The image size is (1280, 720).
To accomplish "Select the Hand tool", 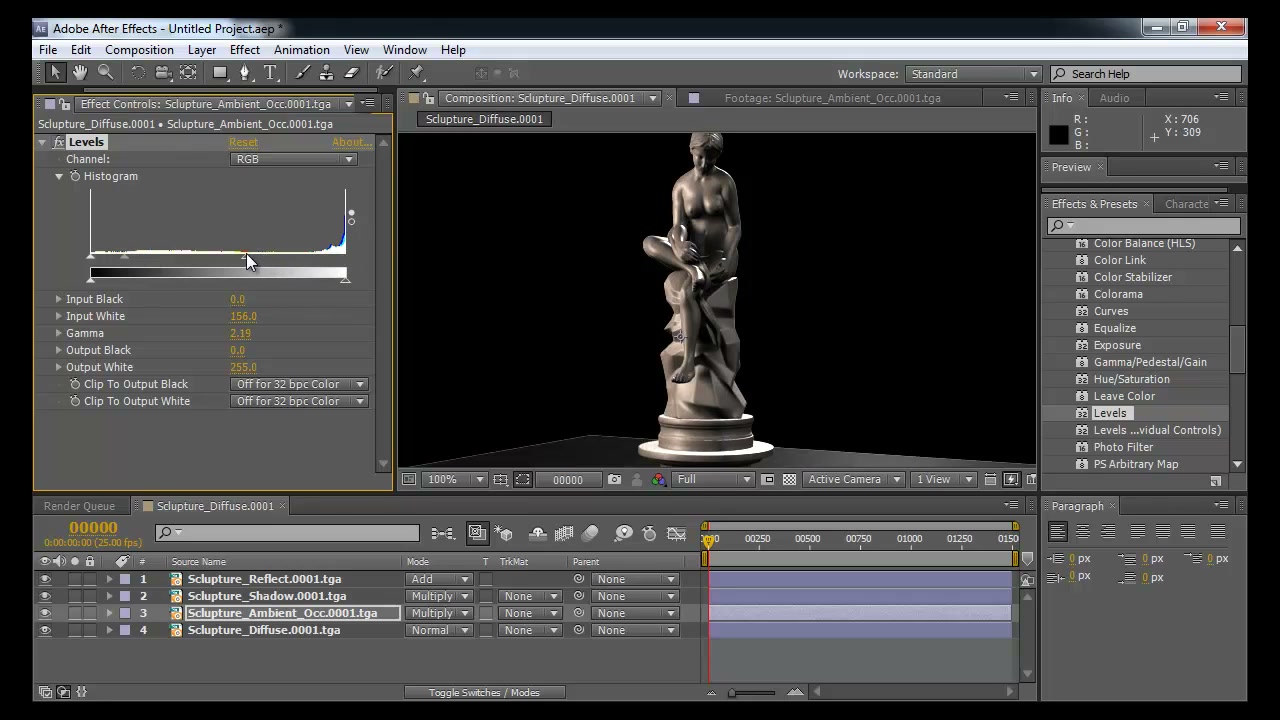I will [x=80, y=73].
